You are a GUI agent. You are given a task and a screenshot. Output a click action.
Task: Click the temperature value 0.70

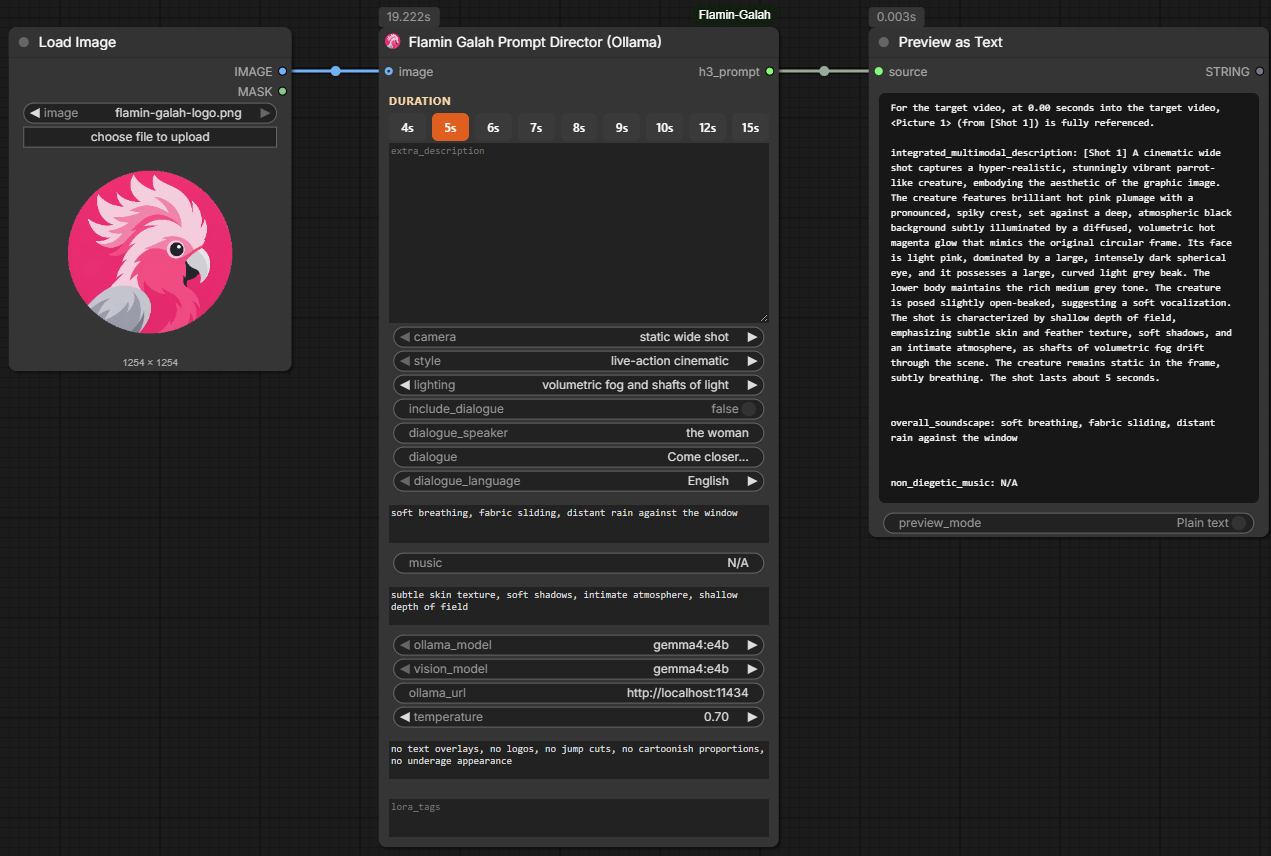tap(716, 717)
